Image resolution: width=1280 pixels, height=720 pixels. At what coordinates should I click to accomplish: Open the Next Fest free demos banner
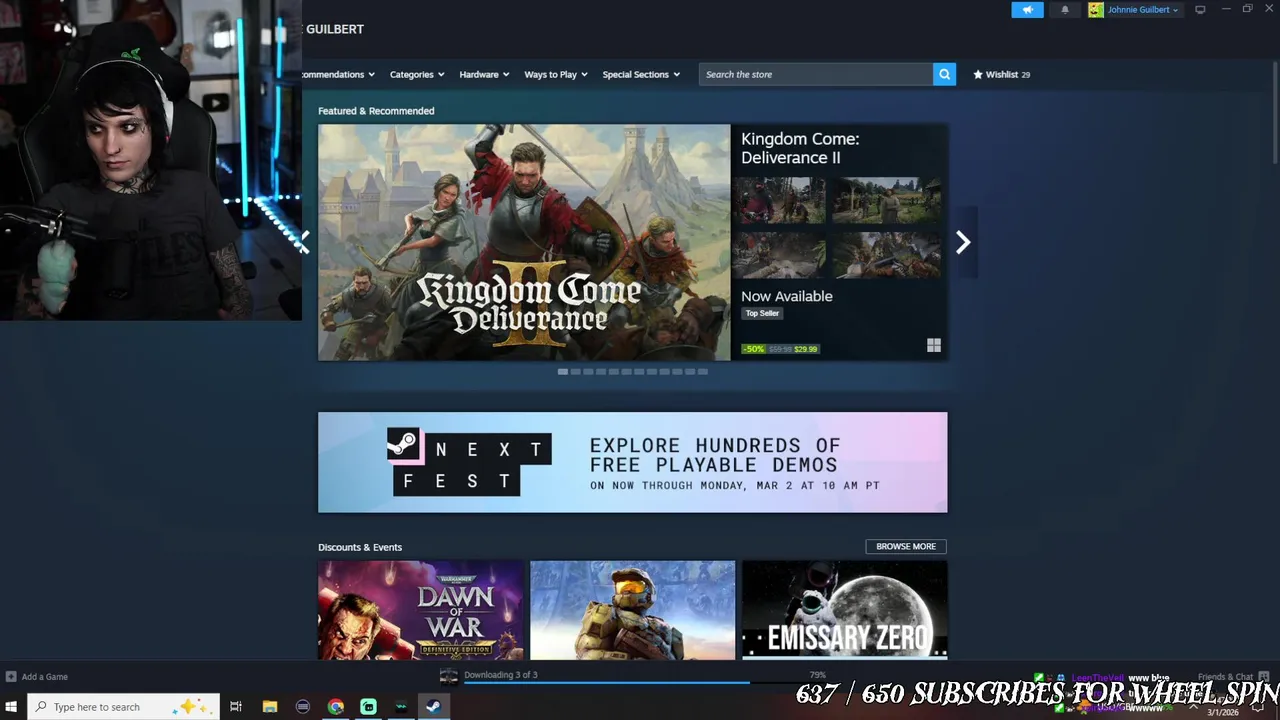632,462
